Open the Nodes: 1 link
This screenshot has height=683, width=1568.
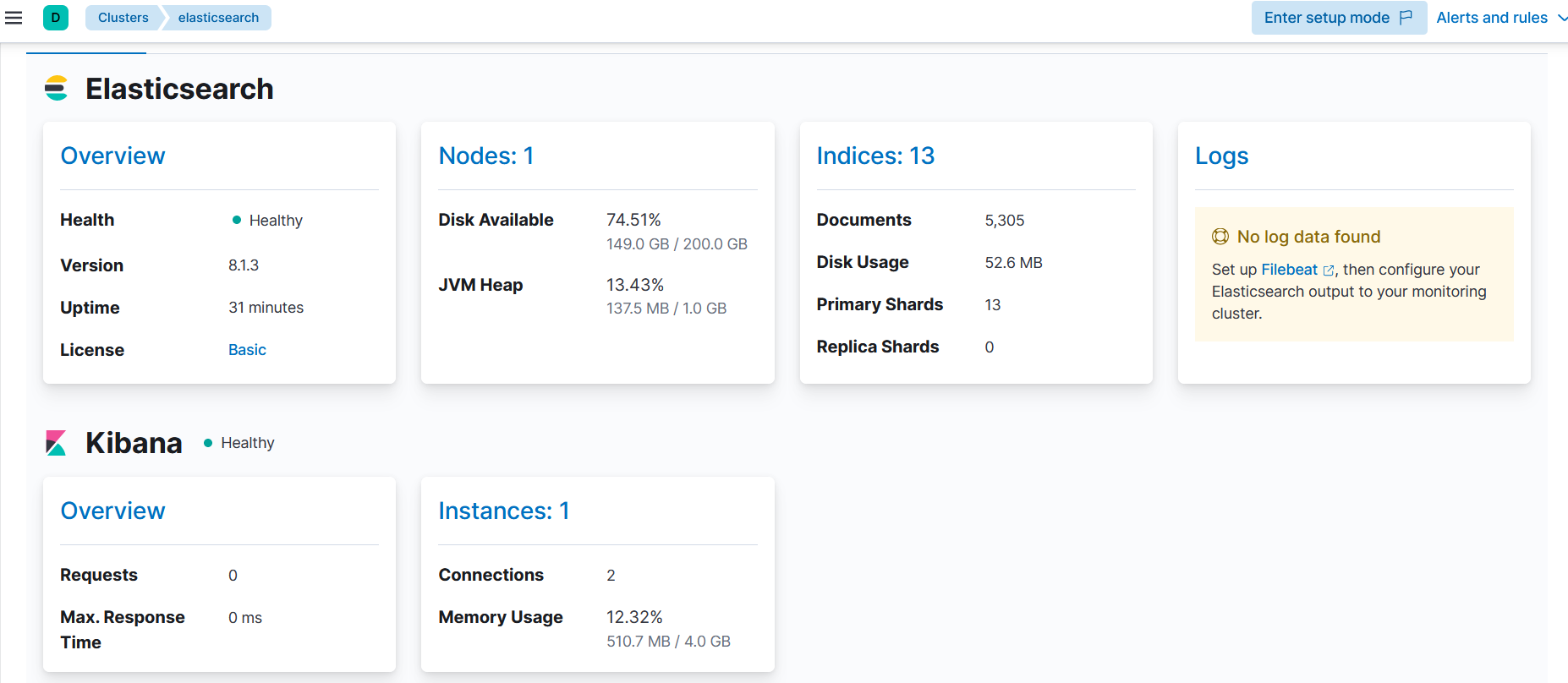486,156
